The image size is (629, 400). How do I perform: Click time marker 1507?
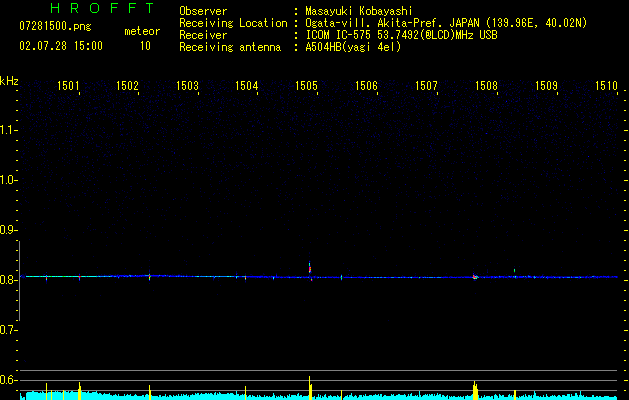point(426,86)
